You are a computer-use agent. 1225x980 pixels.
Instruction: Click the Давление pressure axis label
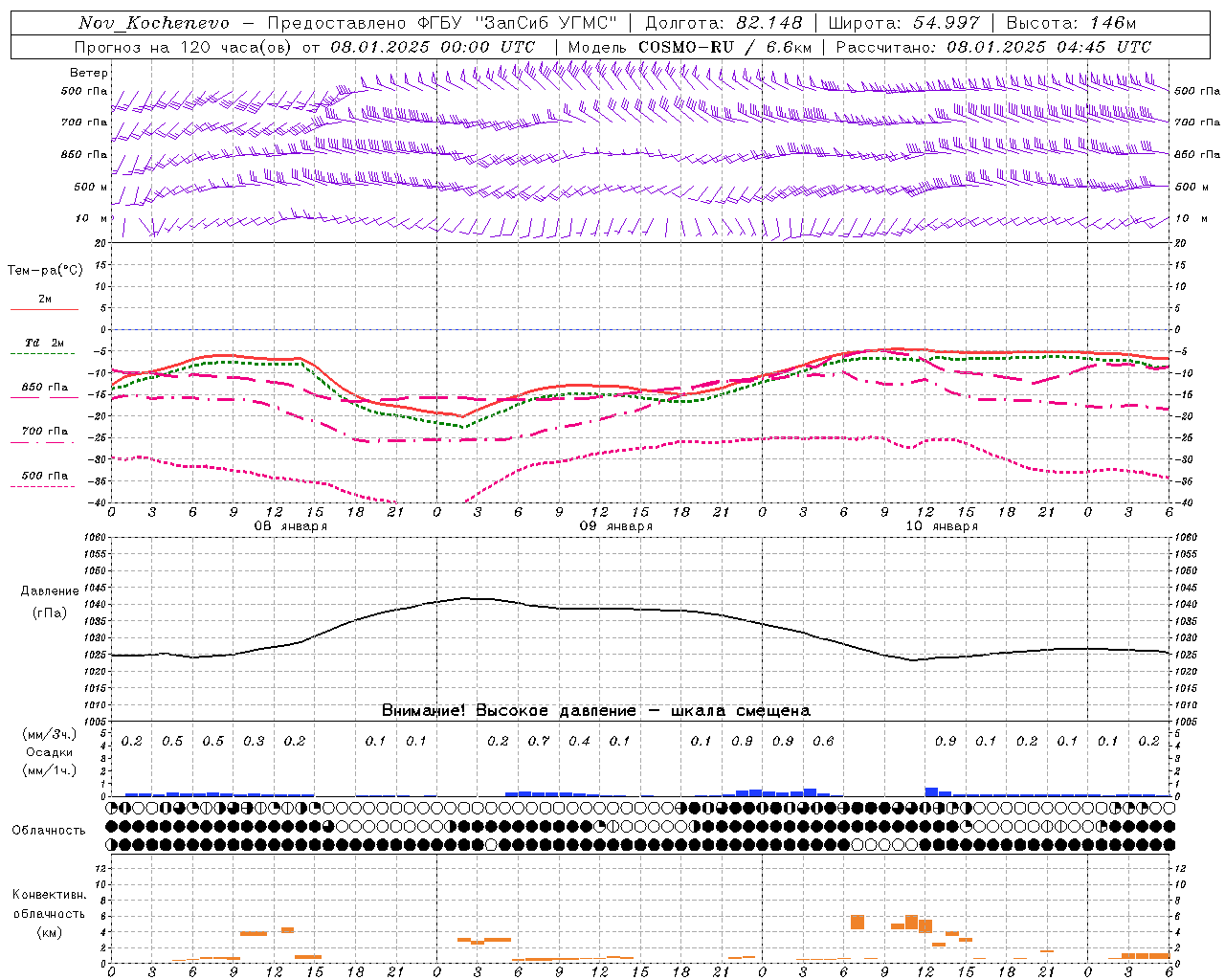click(49, 590)
